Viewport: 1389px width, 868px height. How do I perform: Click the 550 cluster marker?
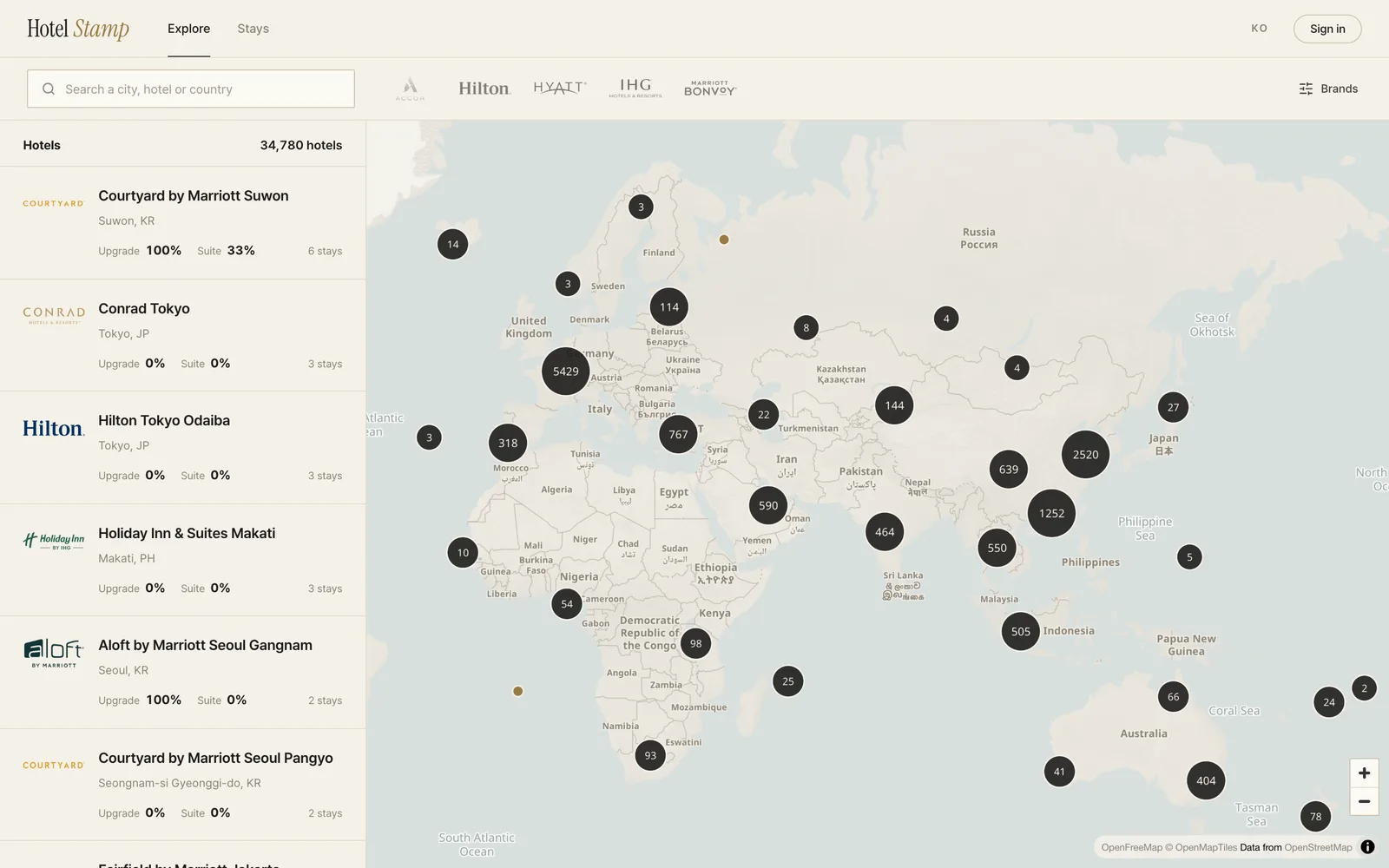(x=997, y=548)
